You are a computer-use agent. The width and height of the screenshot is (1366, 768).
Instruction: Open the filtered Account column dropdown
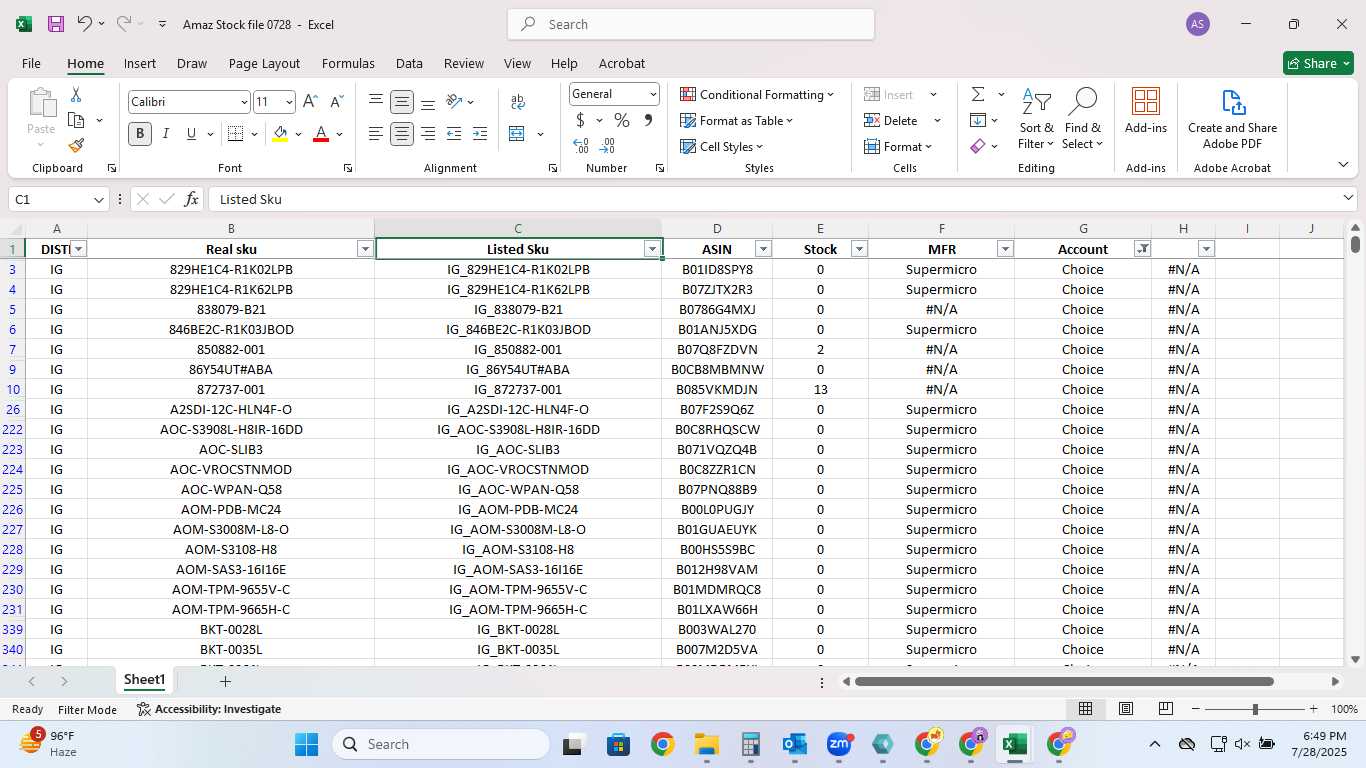pyautogui.click(x=1142, y=249)
